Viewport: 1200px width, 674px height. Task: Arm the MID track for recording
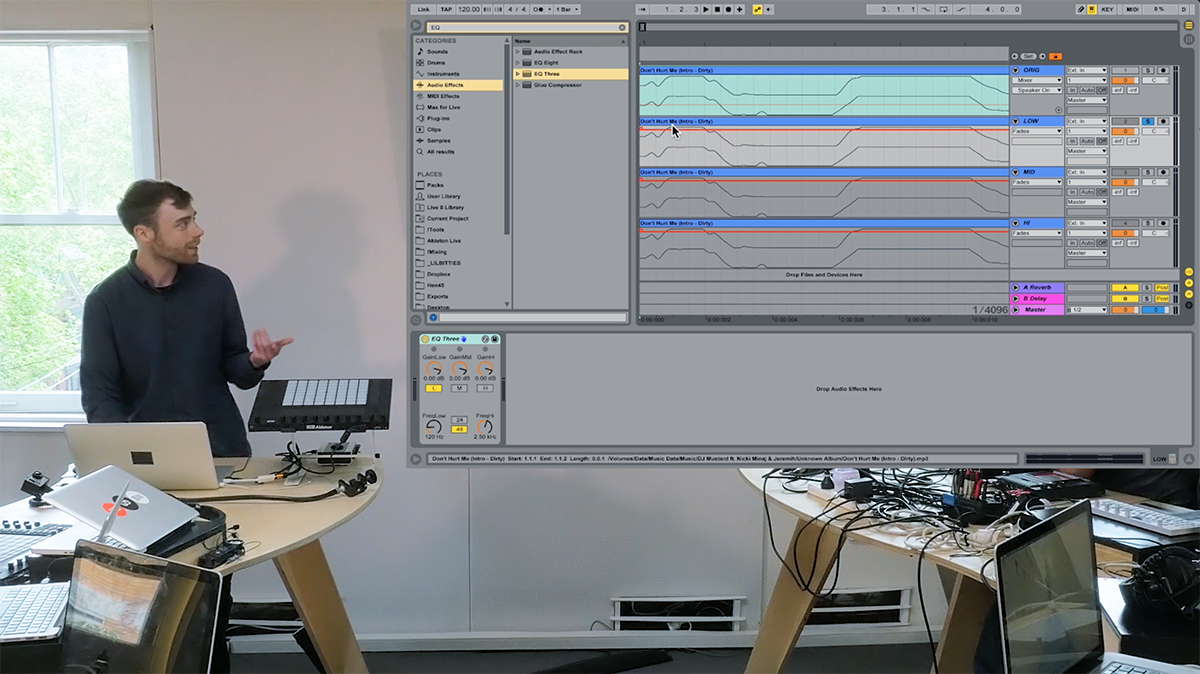1163,172
